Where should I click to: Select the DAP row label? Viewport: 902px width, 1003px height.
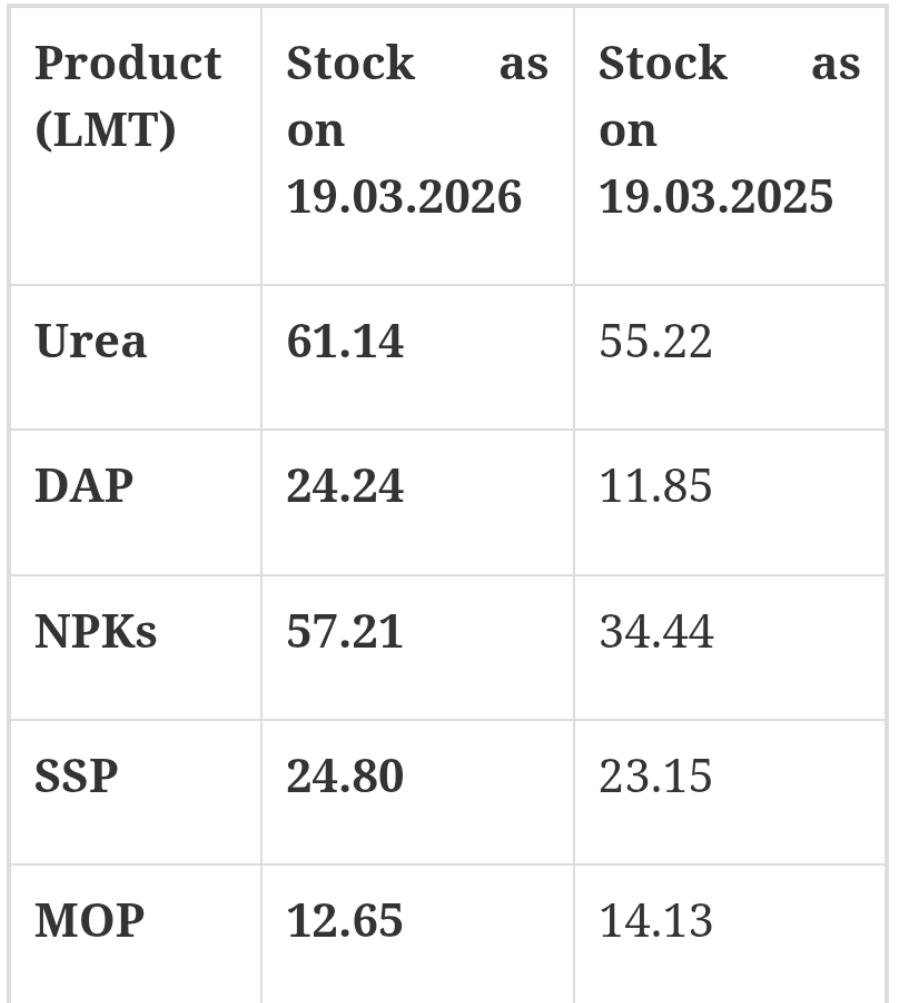84,487
